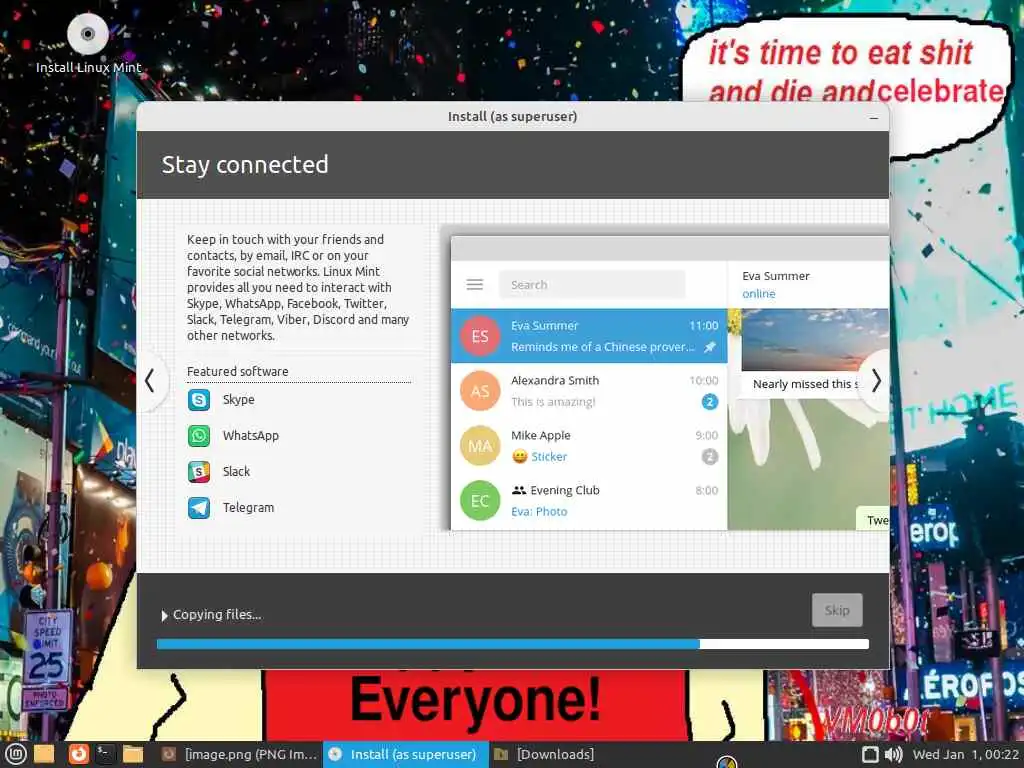Open the volume control in the tray
The image size is (1024, 768).
(893, 754)
